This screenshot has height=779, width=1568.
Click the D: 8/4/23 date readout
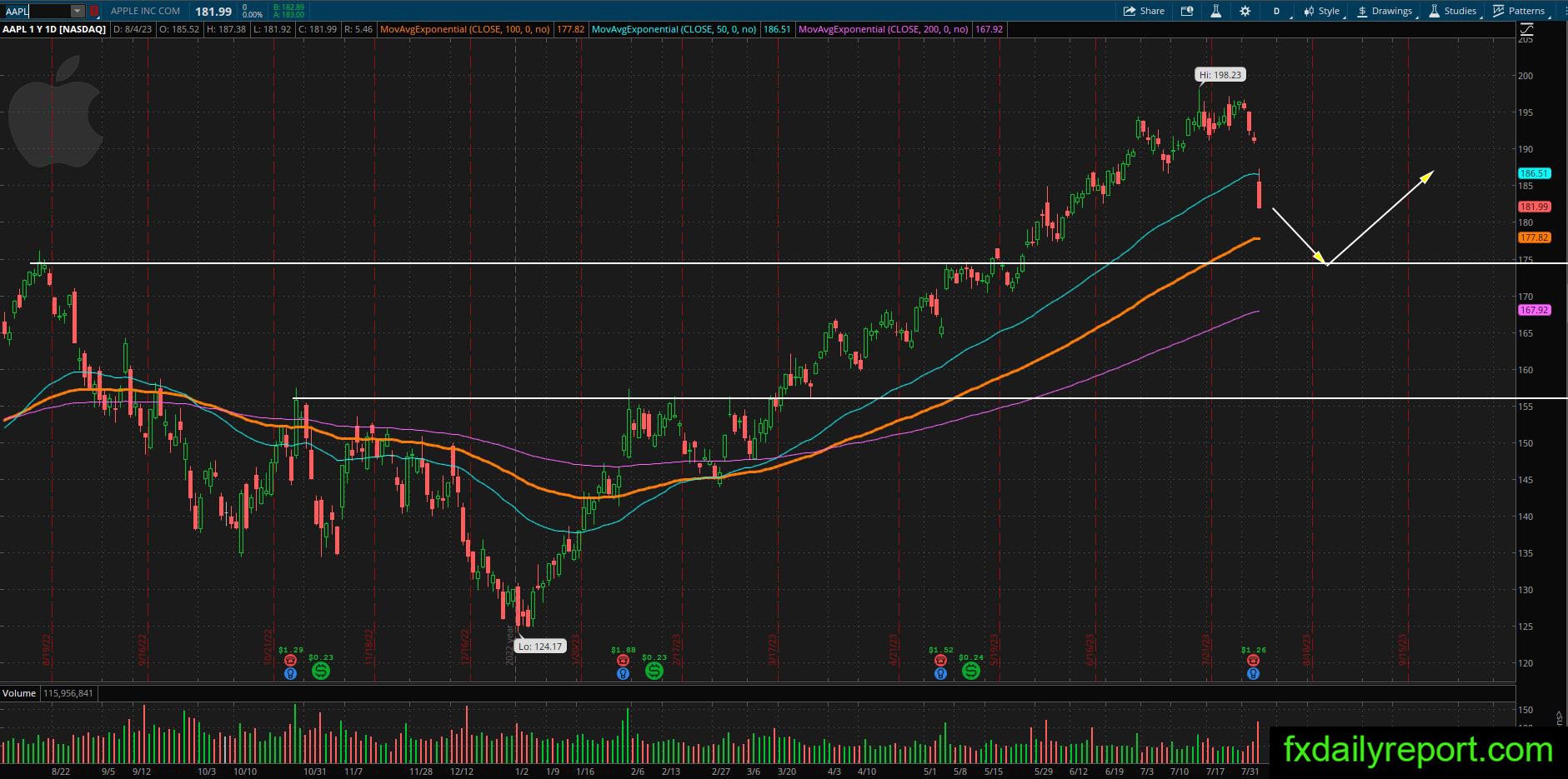pos(133,29)
